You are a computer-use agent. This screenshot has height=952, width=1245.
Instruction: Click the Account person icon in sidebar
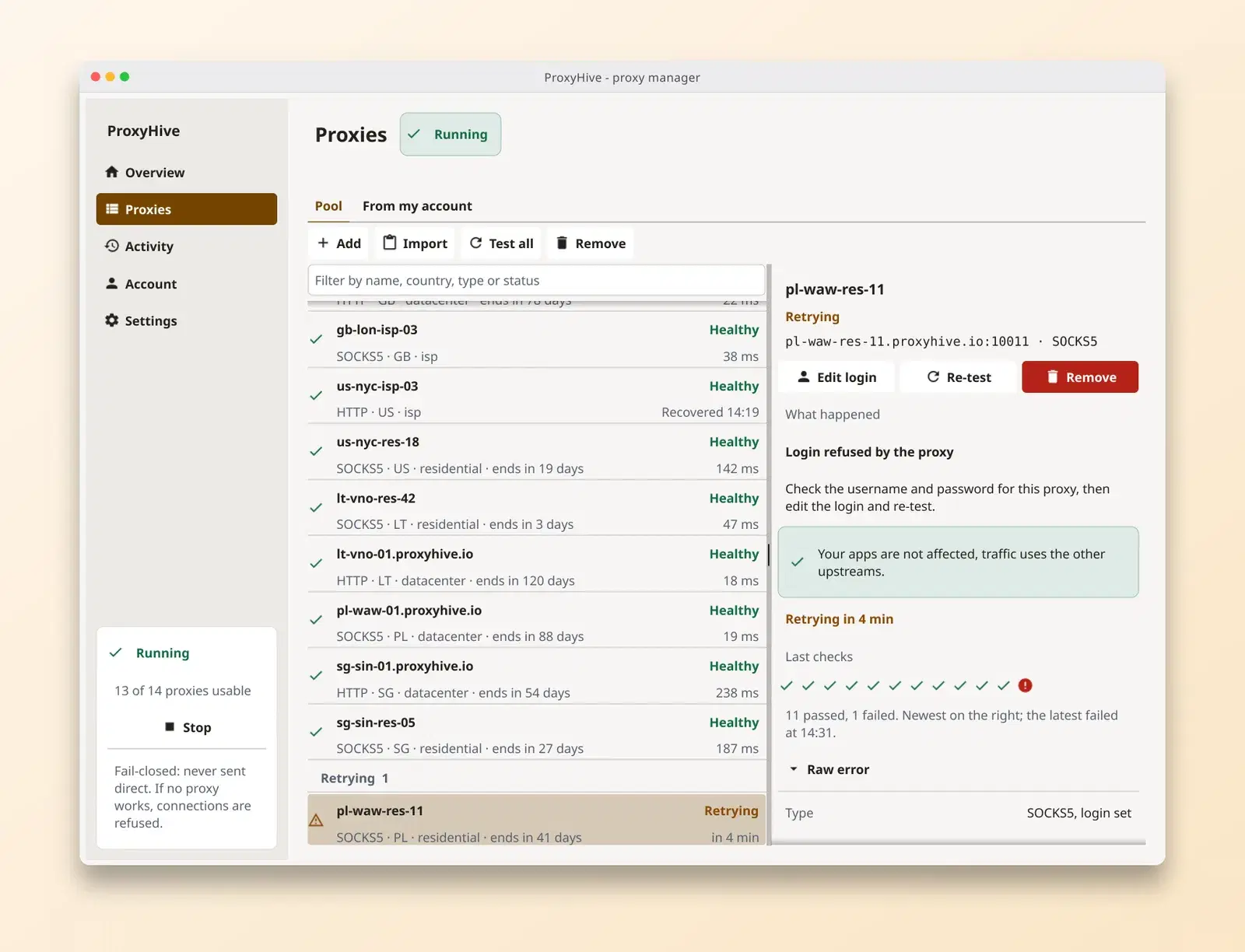pos(112,283)
